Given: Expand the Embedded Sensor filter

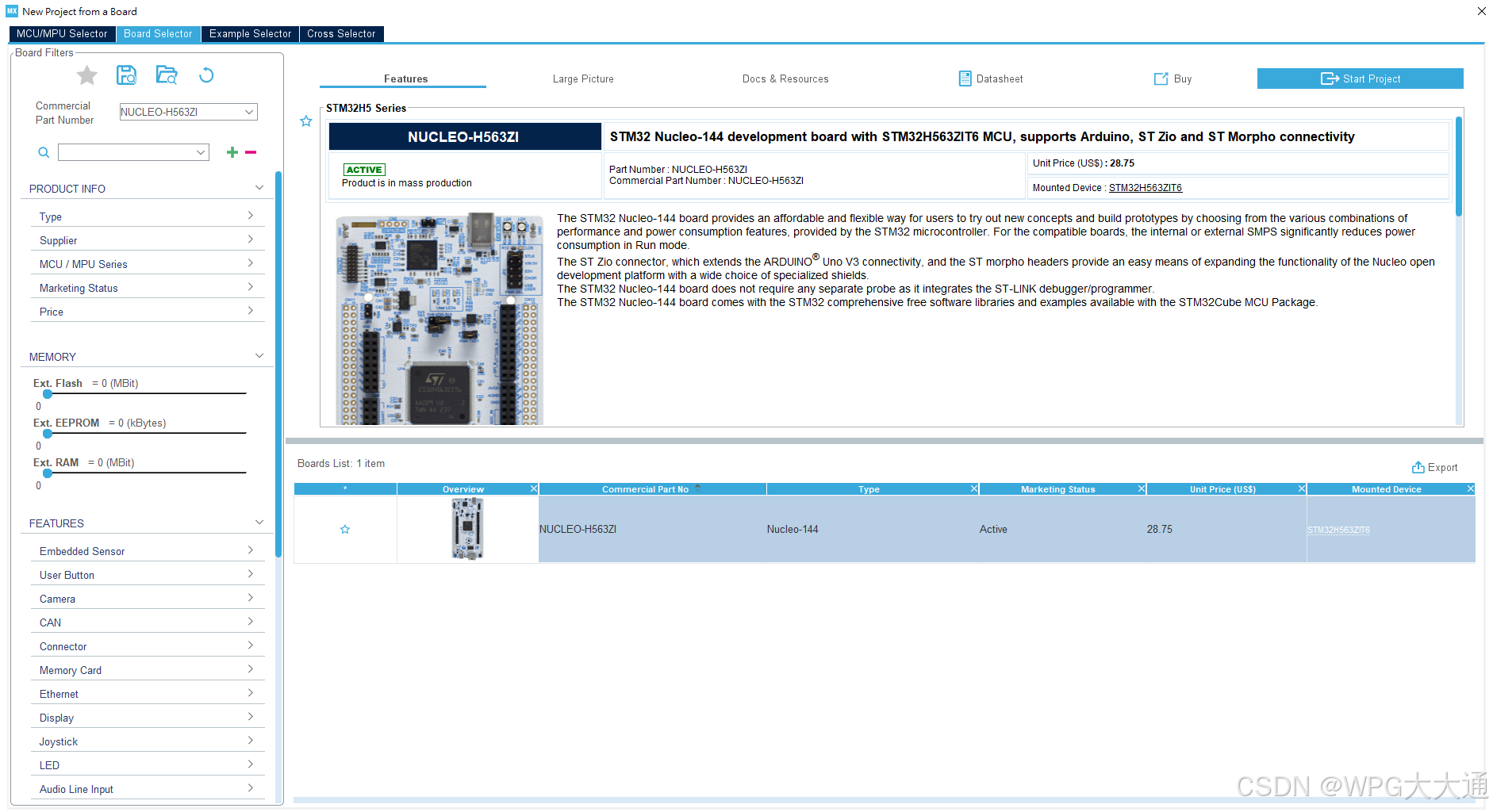Looking at the screenshot, I should (x=251, y=550).
